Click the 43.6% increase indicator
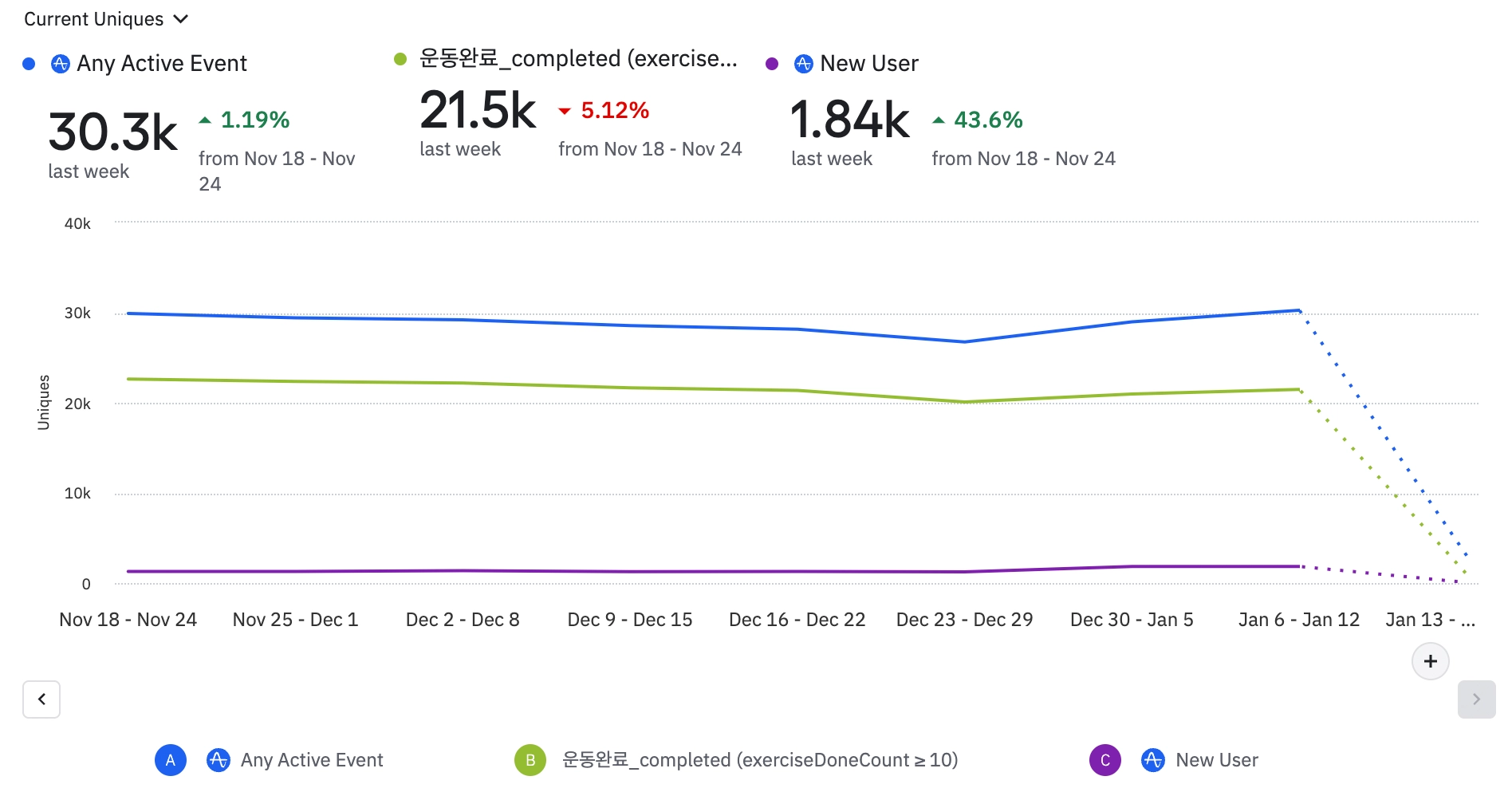 pyautogui.click(x=978, y=120)
